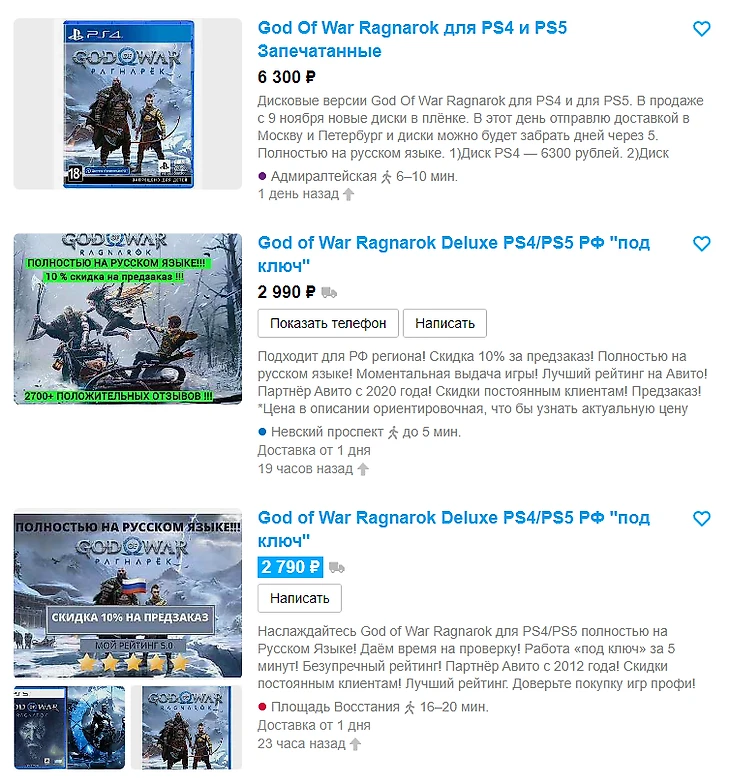Click the up arrow beside '19 часов назад'
Screen dimensions: 730x780
[x=363, y=469]
